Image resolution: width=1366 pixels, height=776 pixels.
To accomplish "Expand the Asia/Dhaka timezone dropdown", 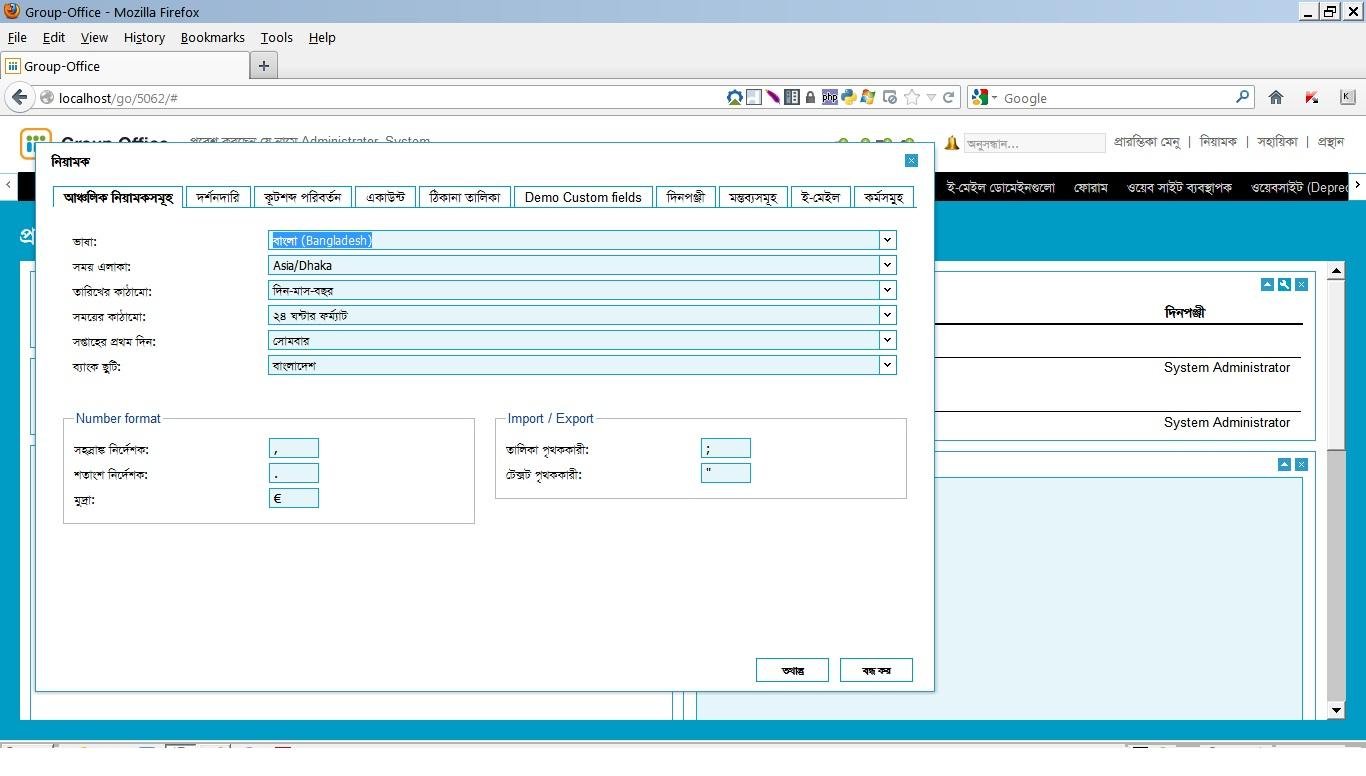I will click(x=886, y=265).
